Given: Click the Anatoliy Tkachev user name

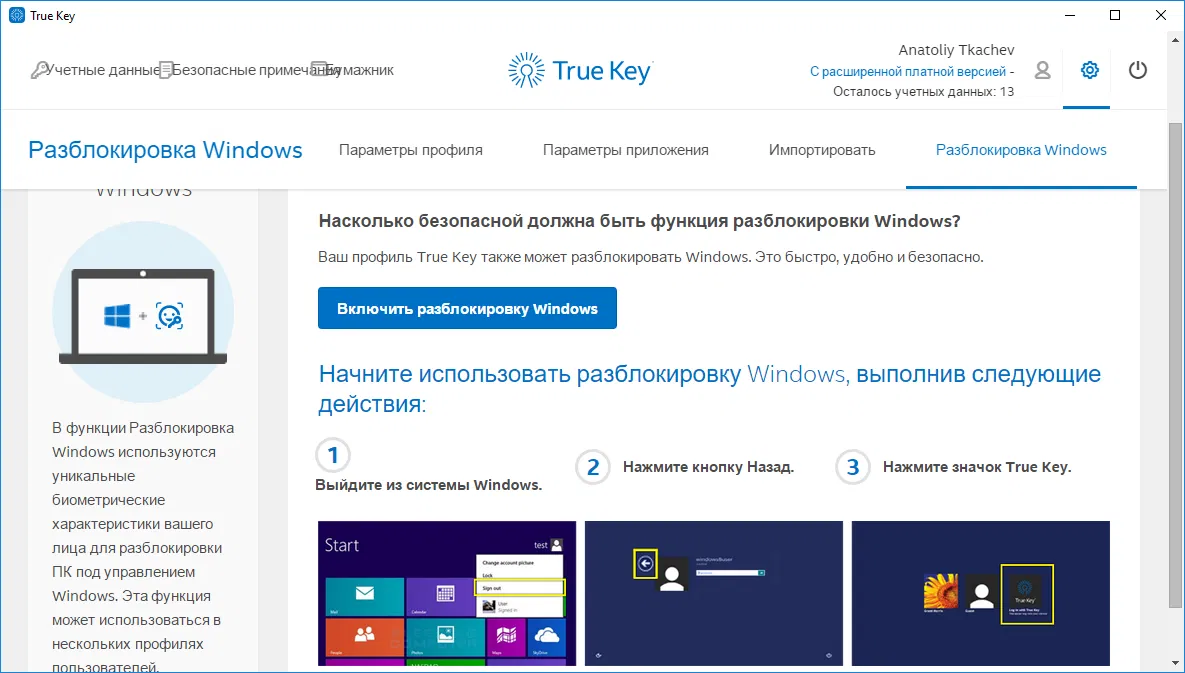Looking at the screenshot, I should [956, 50].
